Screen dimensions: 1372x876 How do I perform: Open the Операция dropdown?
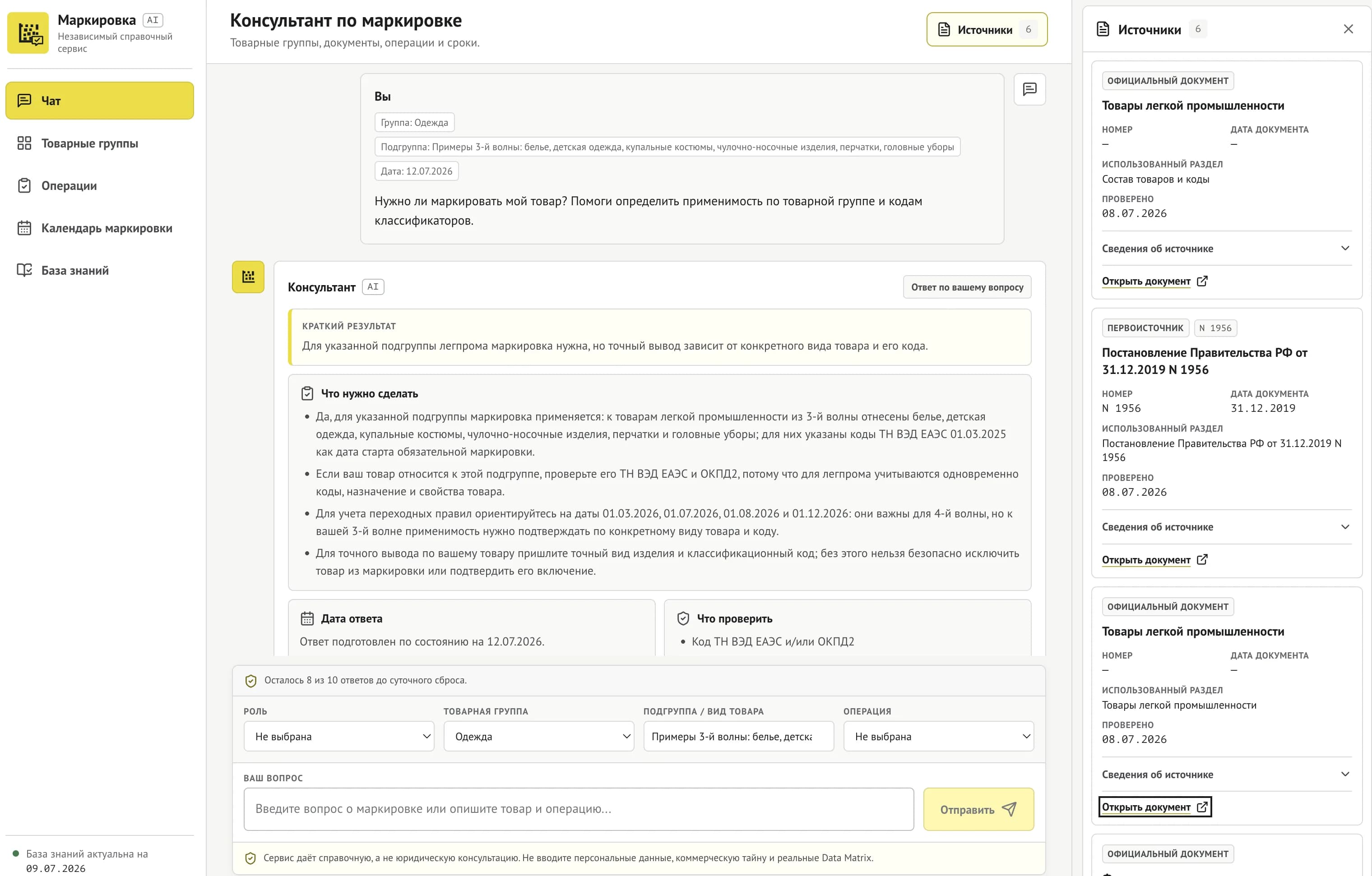tap(939, 737)
